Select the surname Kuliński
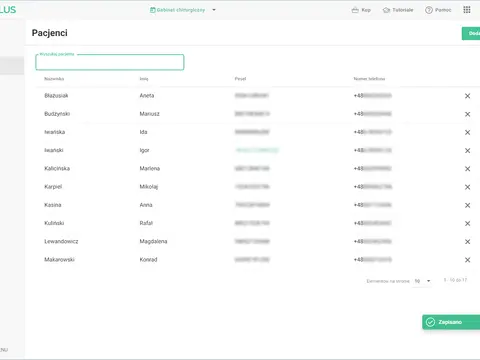The width and height of the screenshot is (480, 360). (x=54, y=223)
